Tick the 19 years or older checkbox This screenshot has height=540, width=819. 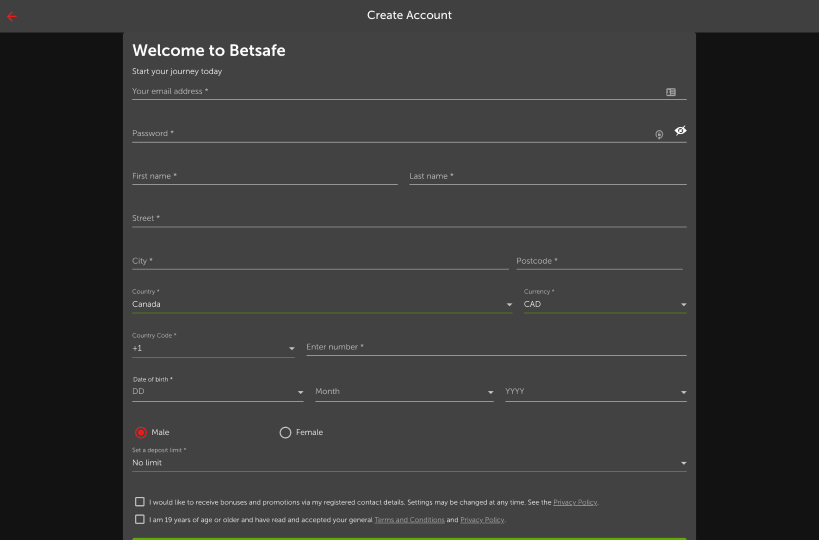click(139, 519)
